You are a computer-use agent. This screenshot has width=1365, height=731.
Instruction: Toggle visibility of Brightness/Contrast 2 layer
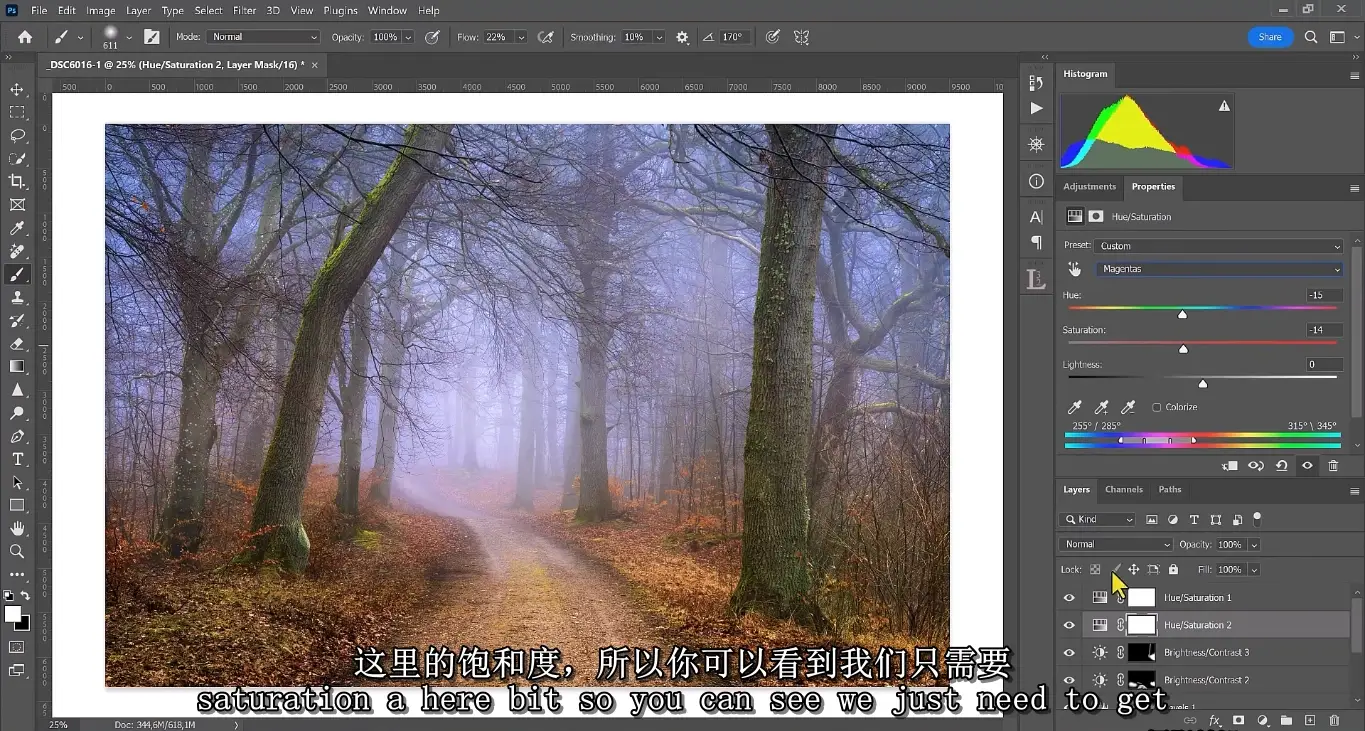pyautogui.click(x=1069, y=680)
